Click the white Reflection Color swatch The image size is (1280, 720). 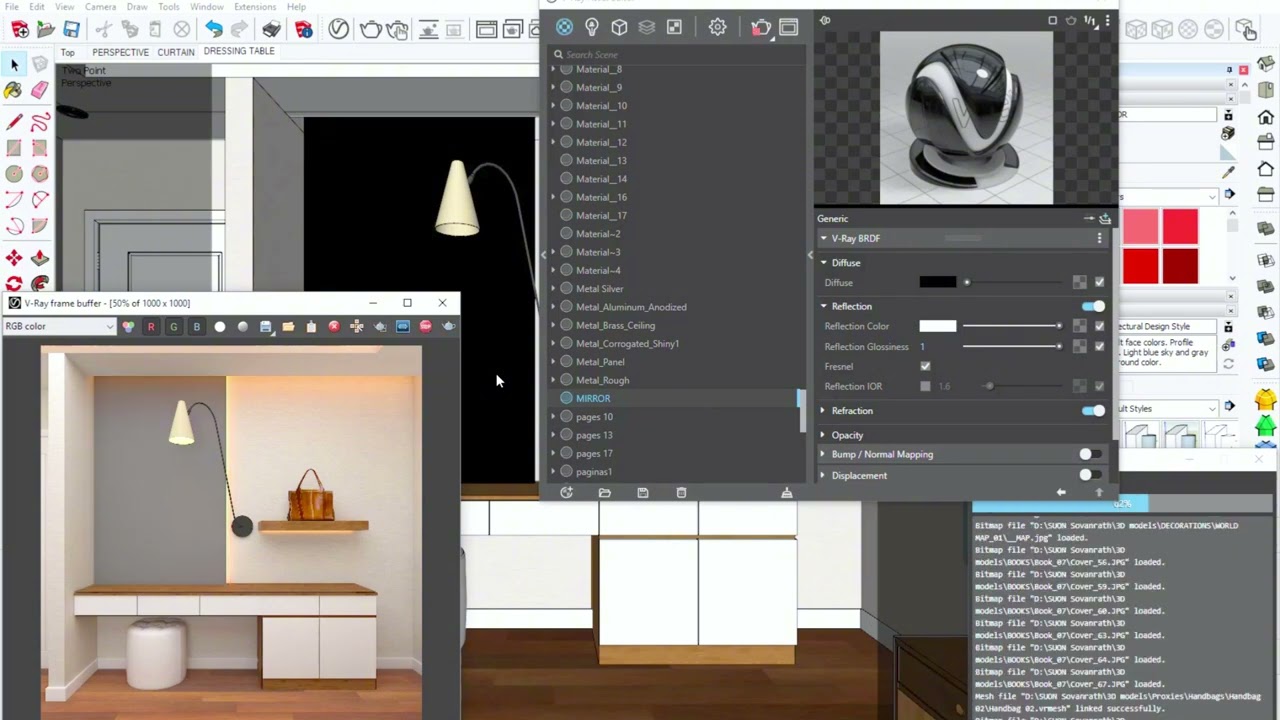click(x=938, y=326)
